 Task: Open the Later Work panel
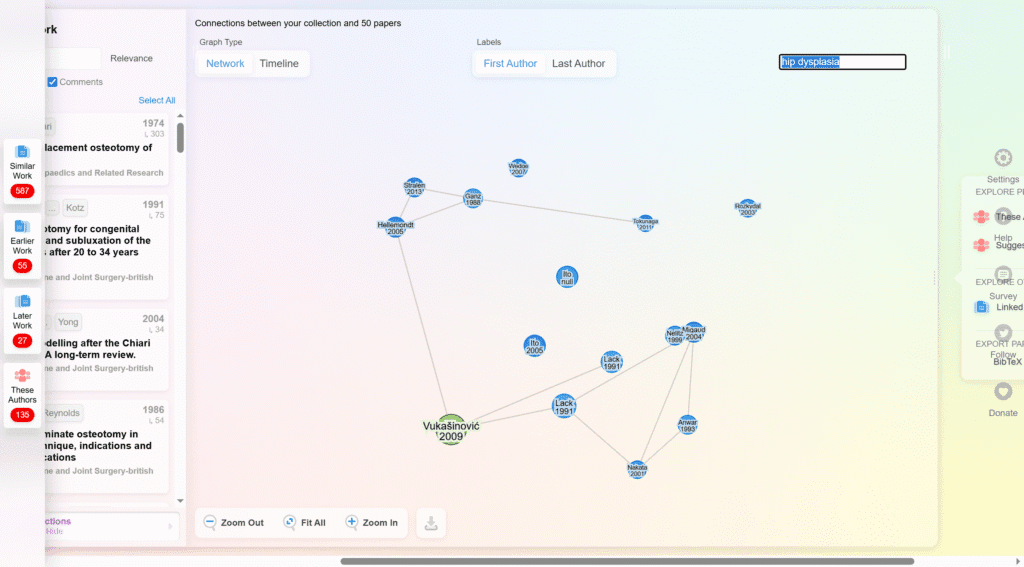tap(22, 319)
